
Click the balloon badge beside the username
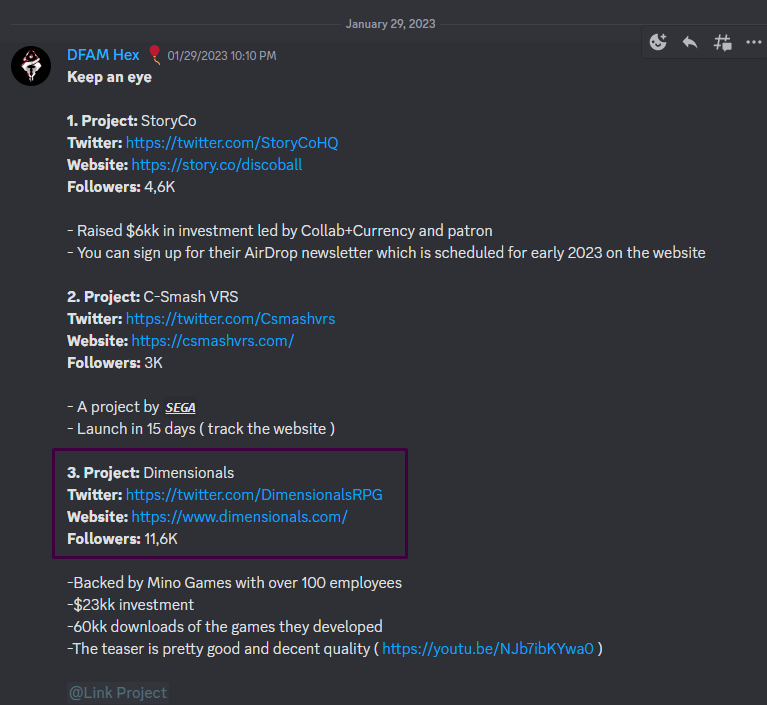[155, 54]
